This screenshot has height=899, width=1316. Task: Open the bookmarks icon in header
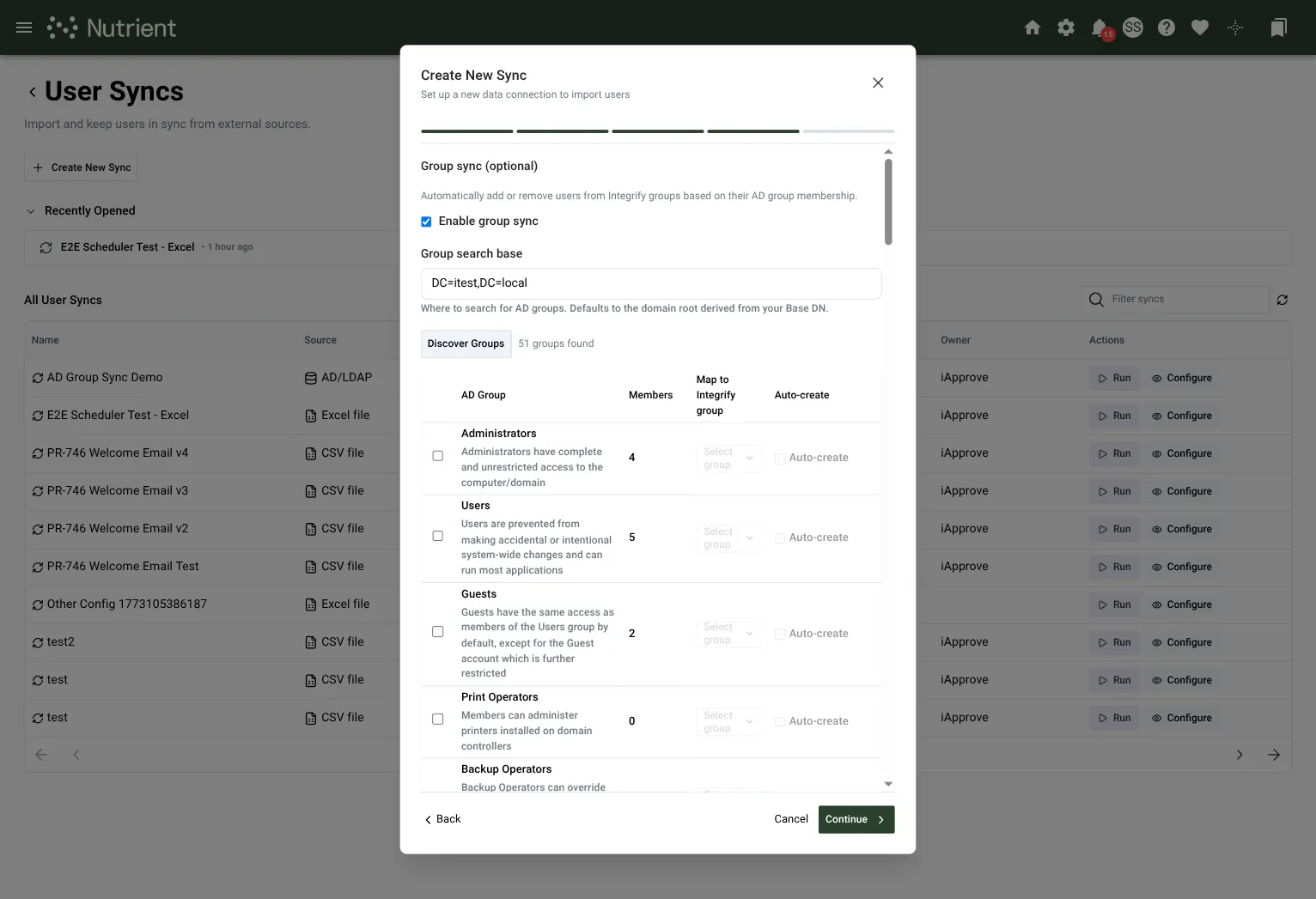click(x=1278, y=27)
